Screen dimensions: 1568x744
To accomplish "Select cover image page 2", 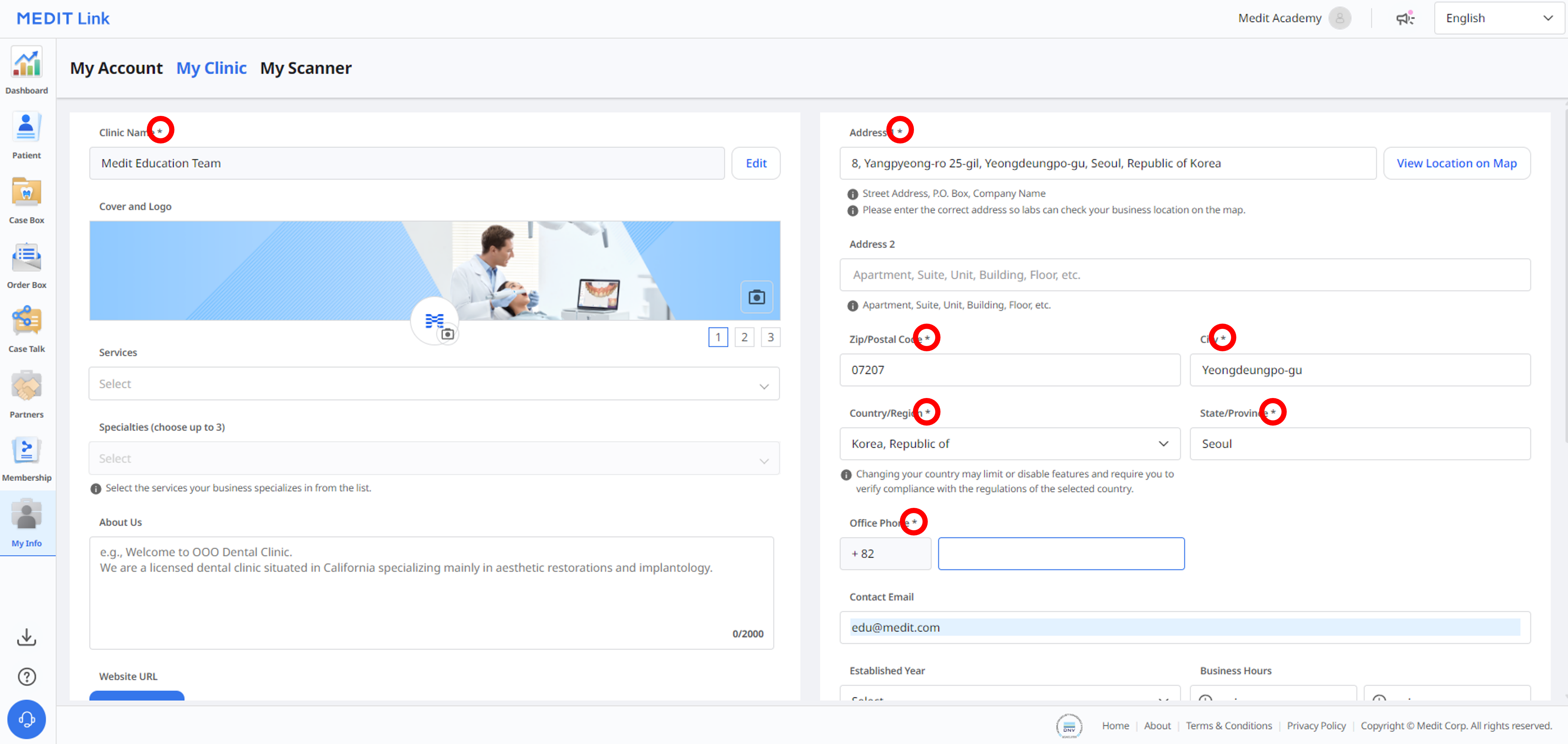I will 744,337.
